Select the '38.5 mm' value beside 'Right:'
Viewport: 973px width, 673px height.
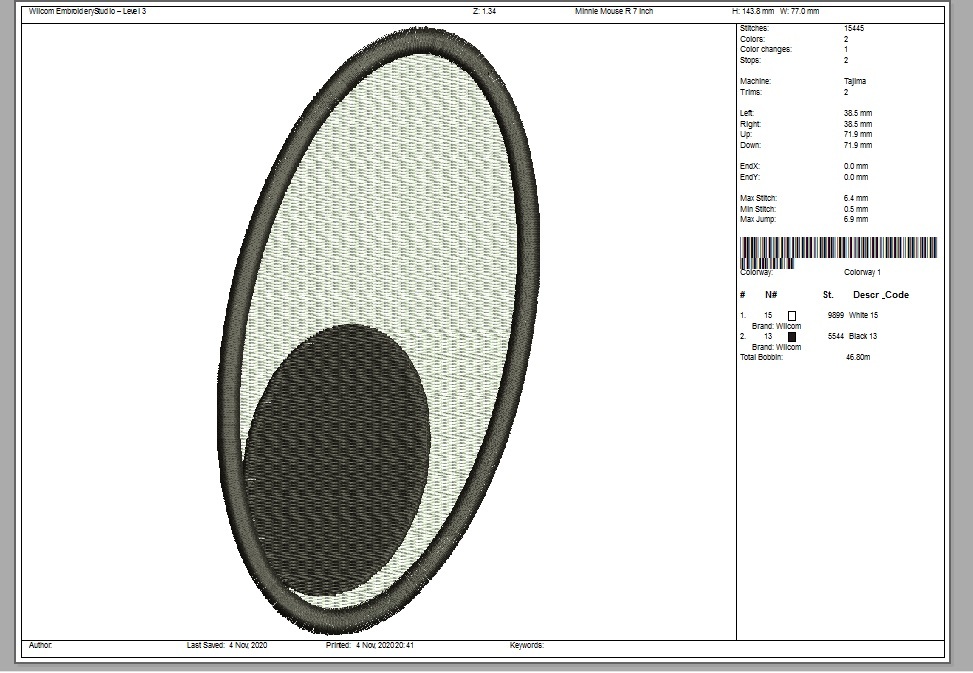[x=858, y=124]
